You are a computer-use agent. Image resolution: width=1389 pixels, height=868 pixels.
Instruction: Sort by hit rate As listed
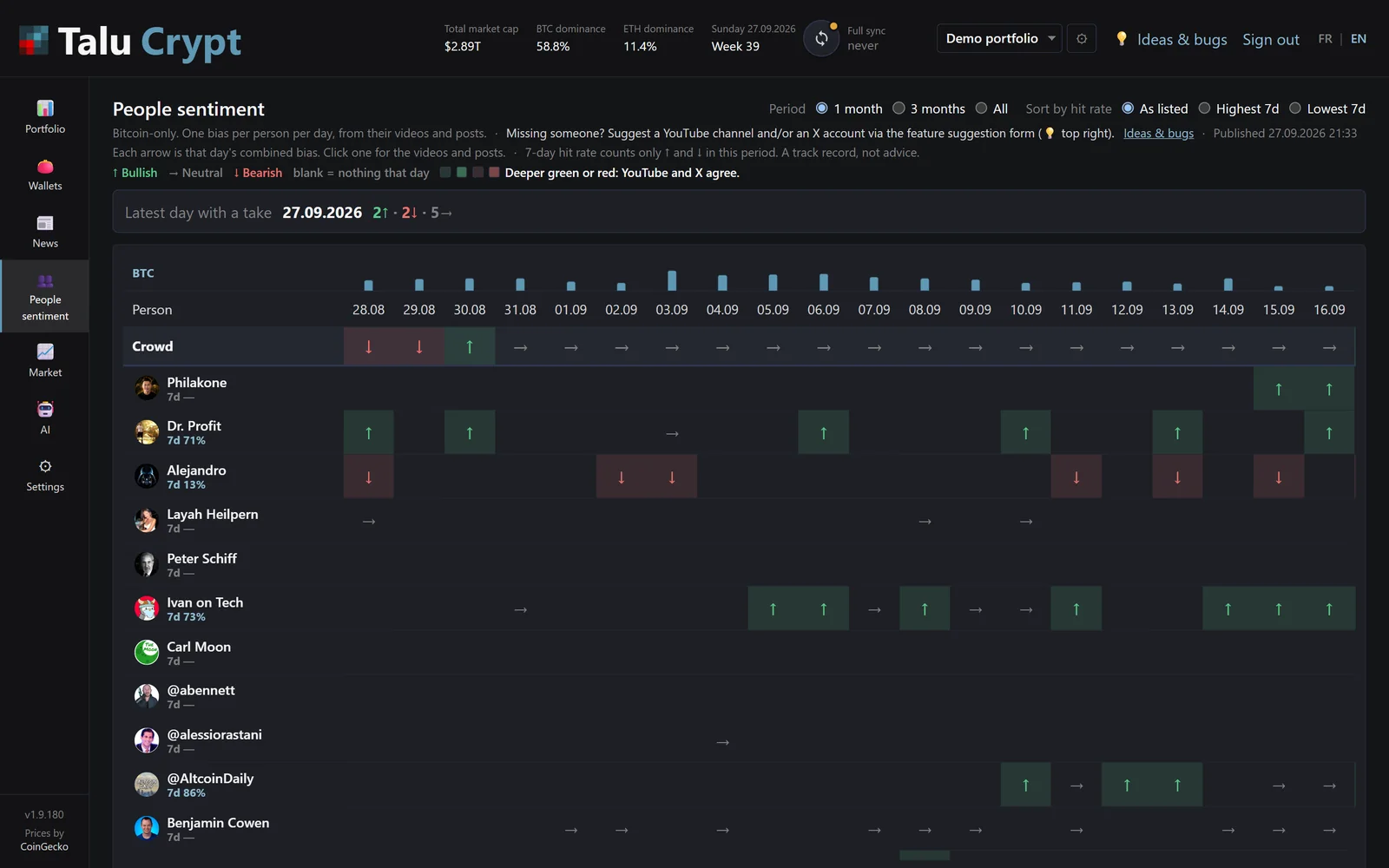coord(1155,108)
